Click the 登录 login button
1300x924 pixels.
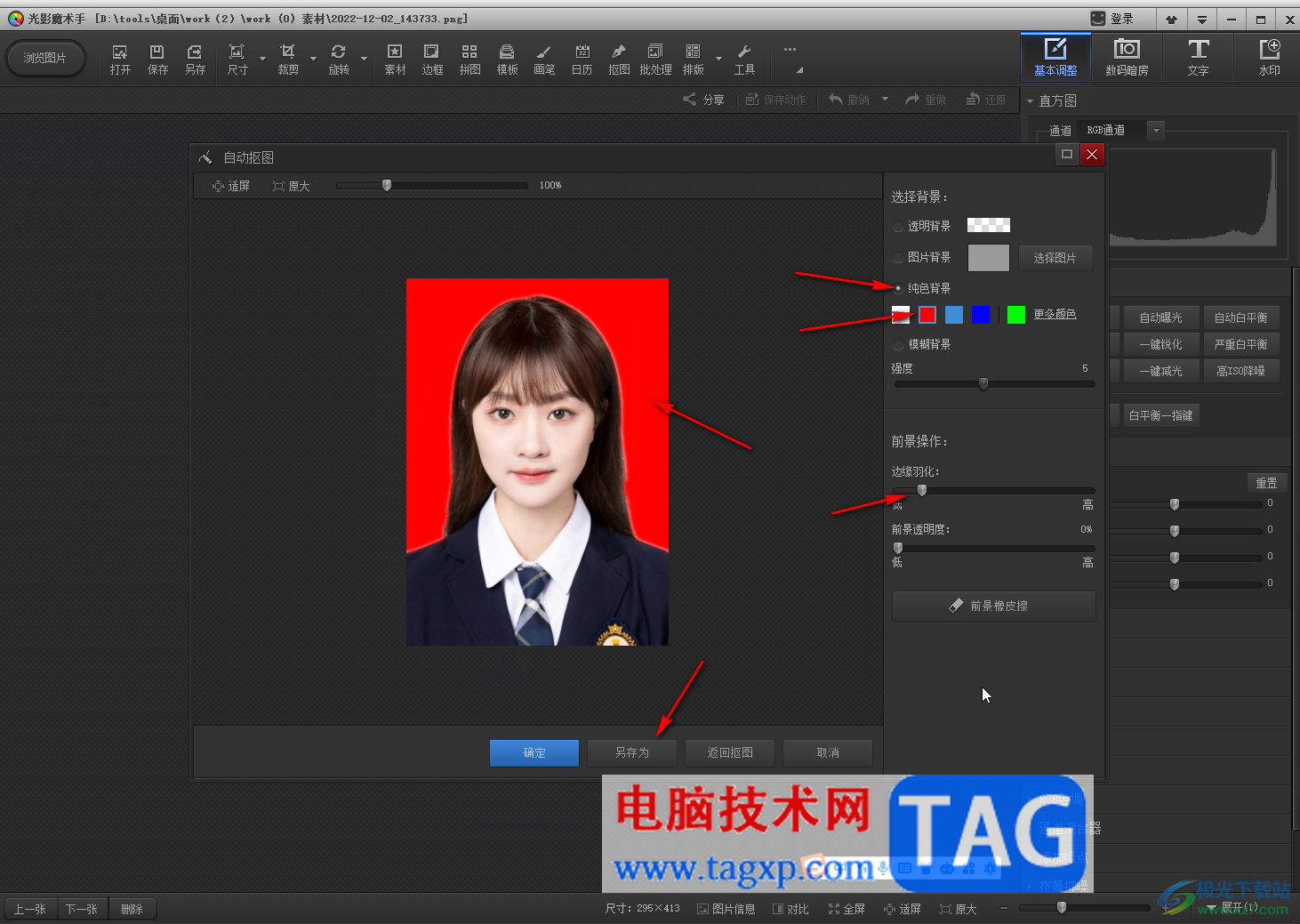pos(1112,19)
